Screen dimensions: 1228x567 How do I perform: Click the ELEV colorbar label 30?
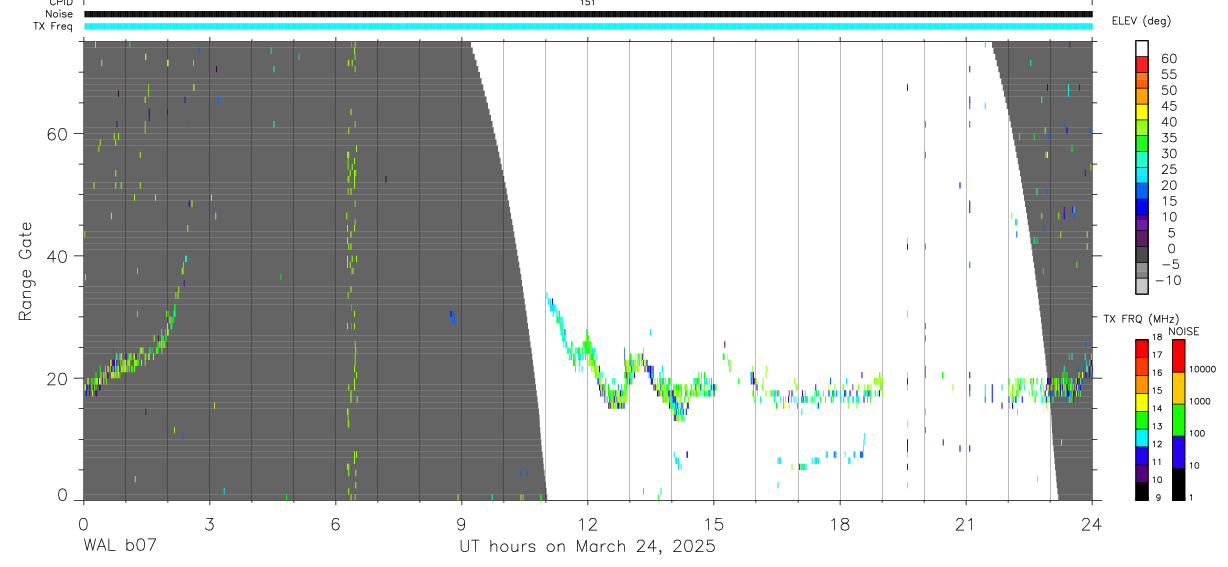click(x=1167, y=153)
